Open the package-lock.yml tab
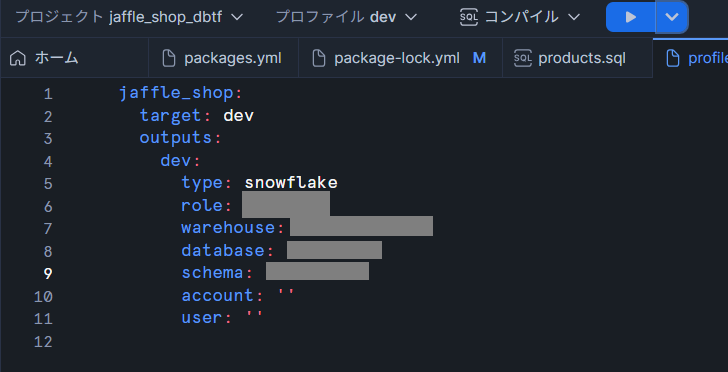Viewport: 728px width, 372px height. tap(400, 58)
